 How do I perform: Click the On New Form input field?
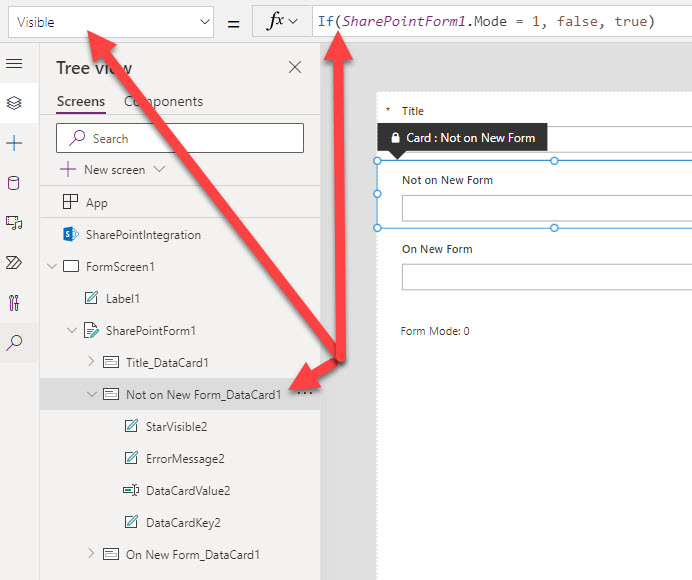(x=547, y=277)
